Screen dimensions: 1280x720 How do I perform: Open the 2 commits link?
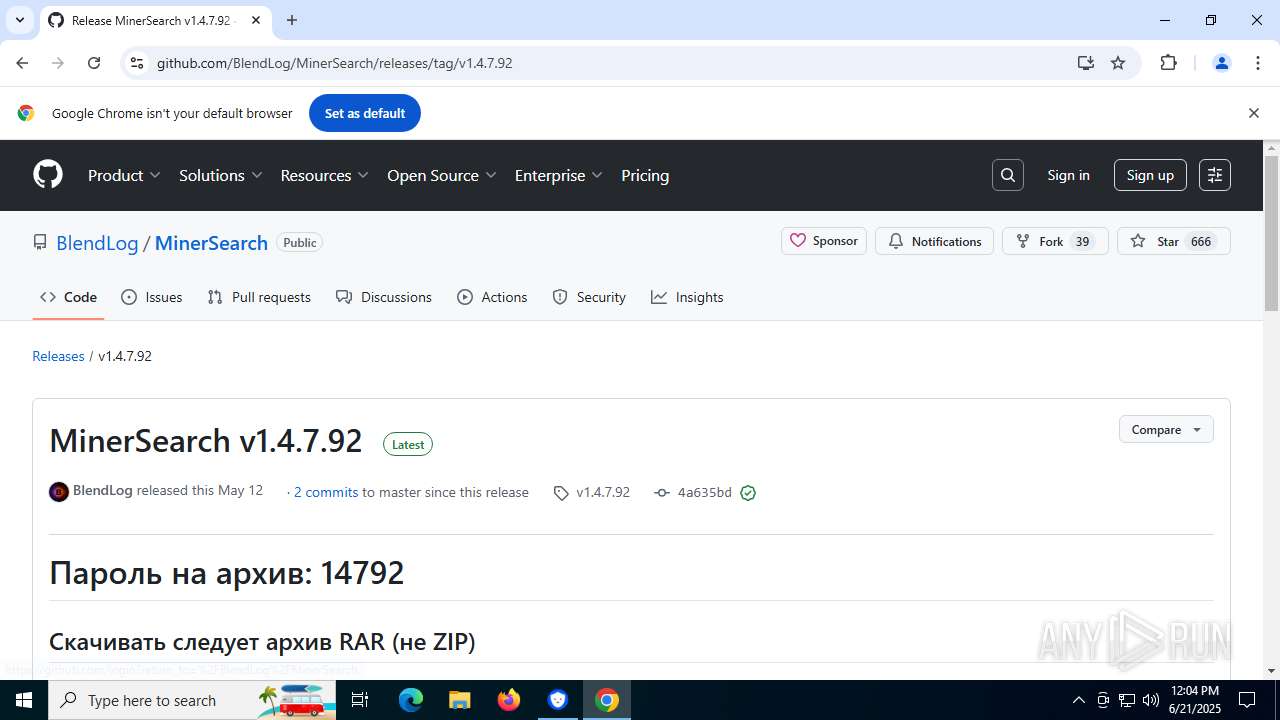point(326,492)
